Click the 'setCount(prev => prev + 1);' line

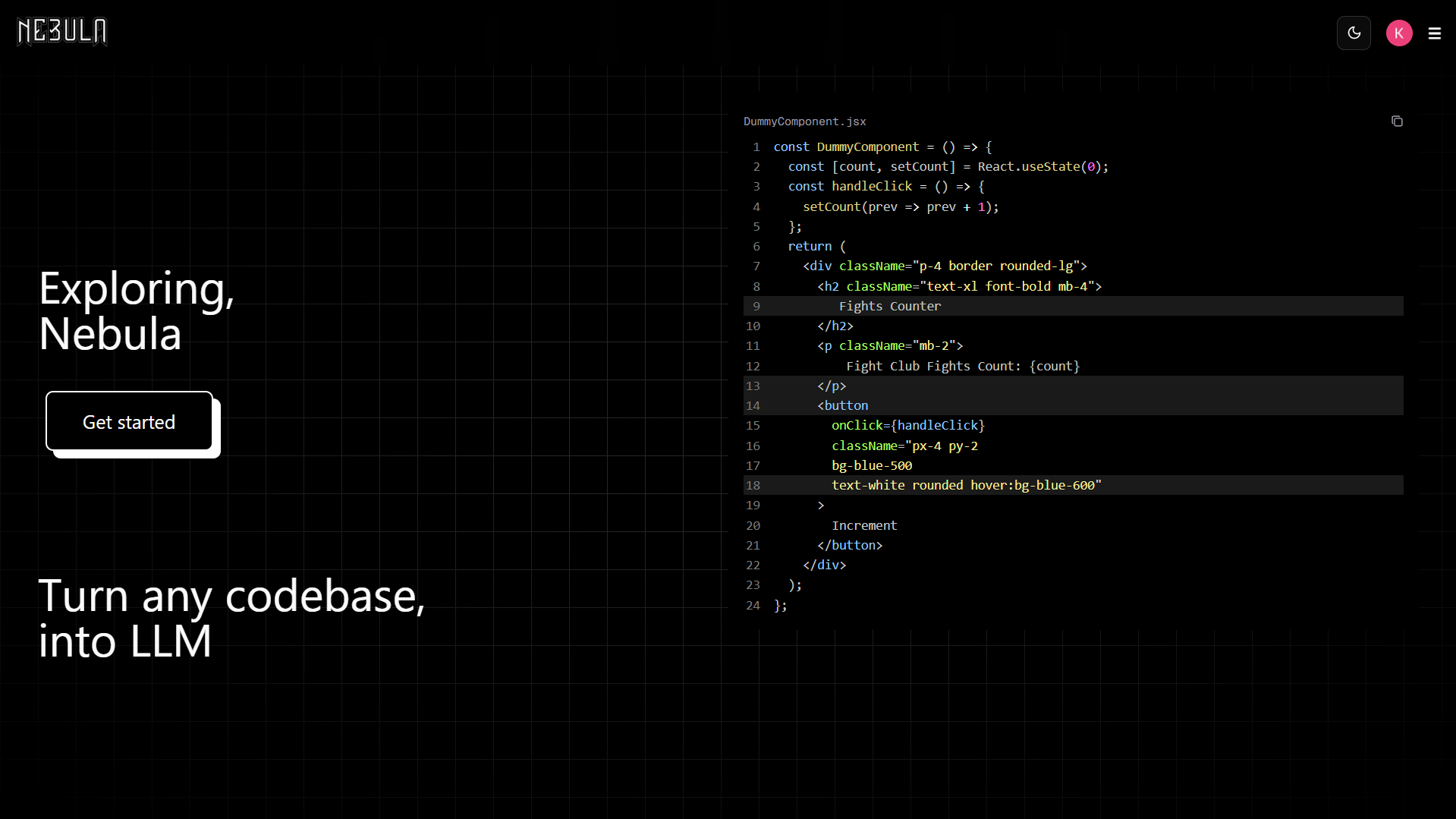1074,206
